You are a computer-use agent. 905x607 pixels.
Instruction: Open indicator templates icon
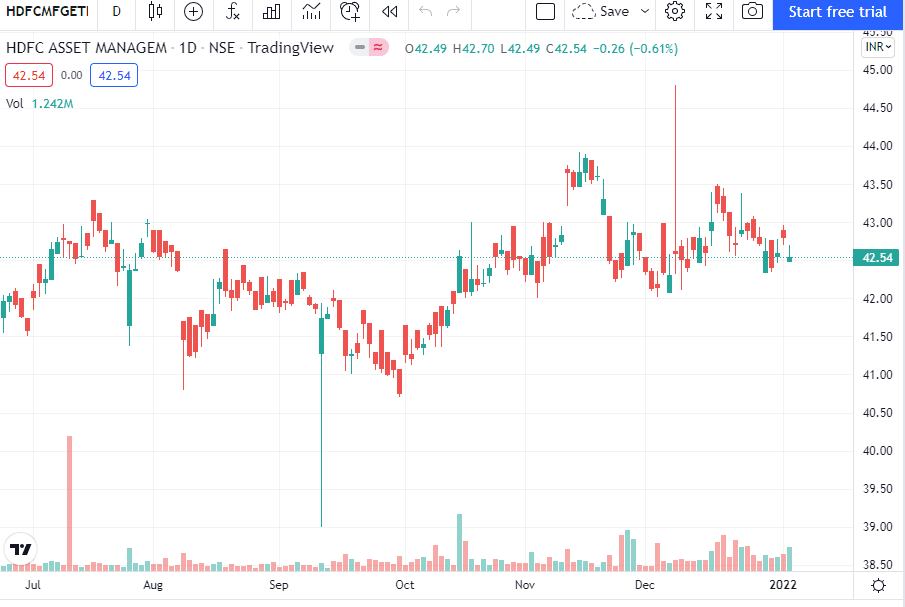(x=311, y=12)
